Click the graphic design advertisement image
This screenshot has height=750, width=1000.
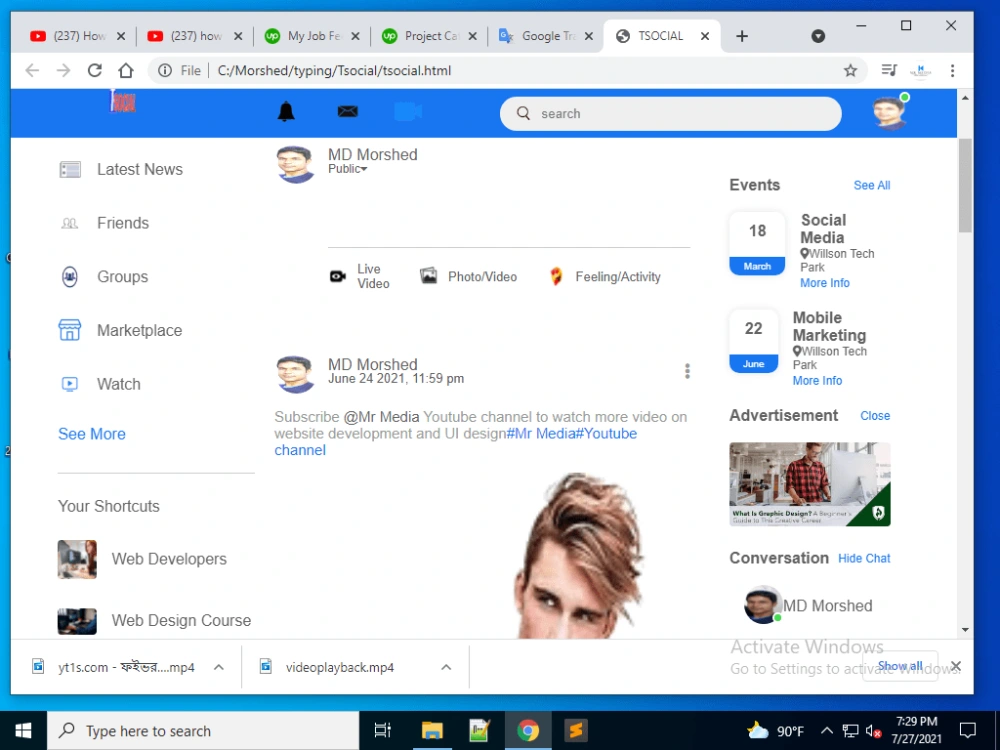coord(809,484)
